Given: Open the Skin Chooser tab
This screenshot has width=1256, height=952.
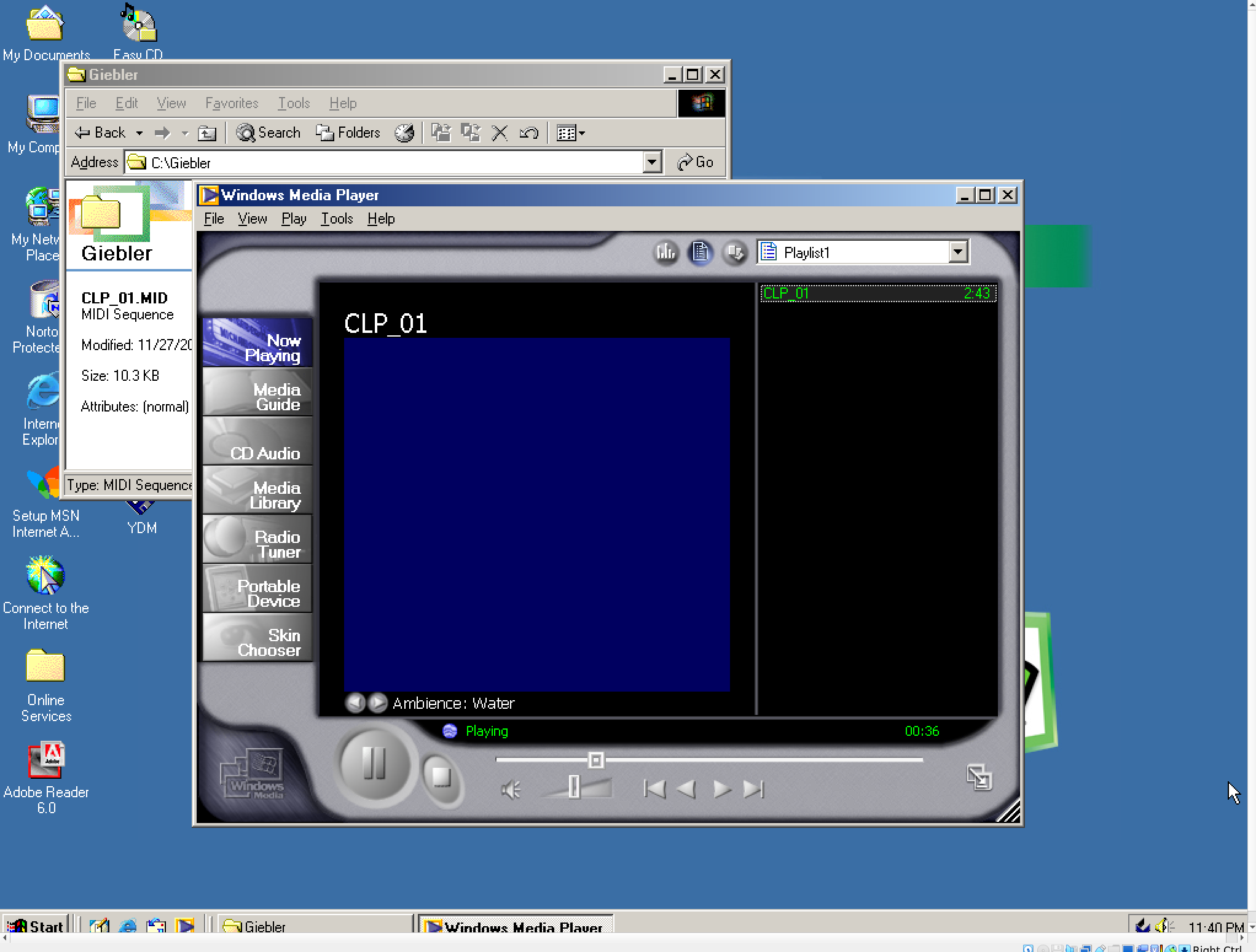Looking at the screenshot, I should 257,637.
